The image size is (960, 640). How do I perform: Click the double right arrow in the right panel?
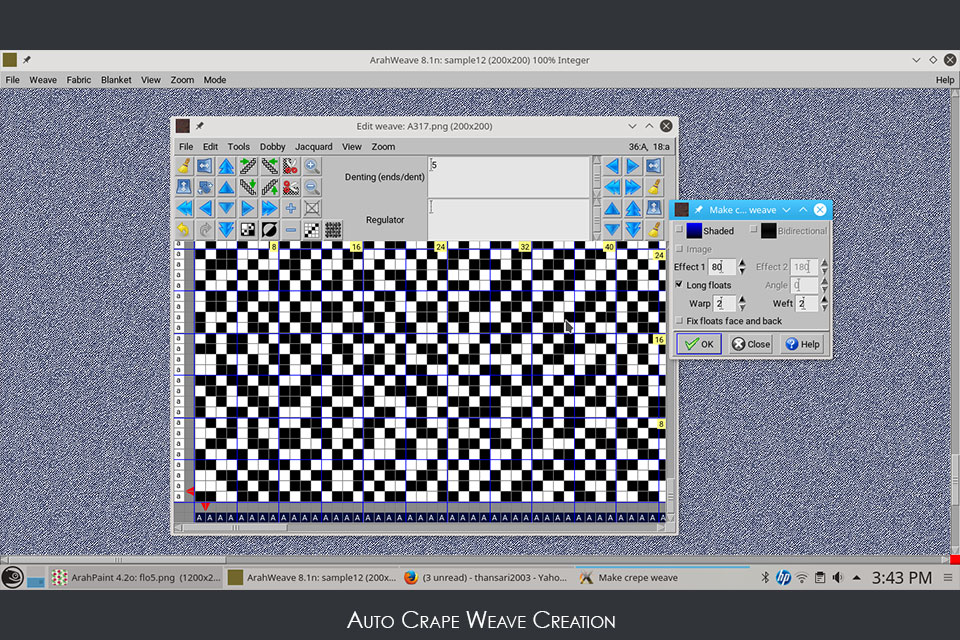click(633, 187)
